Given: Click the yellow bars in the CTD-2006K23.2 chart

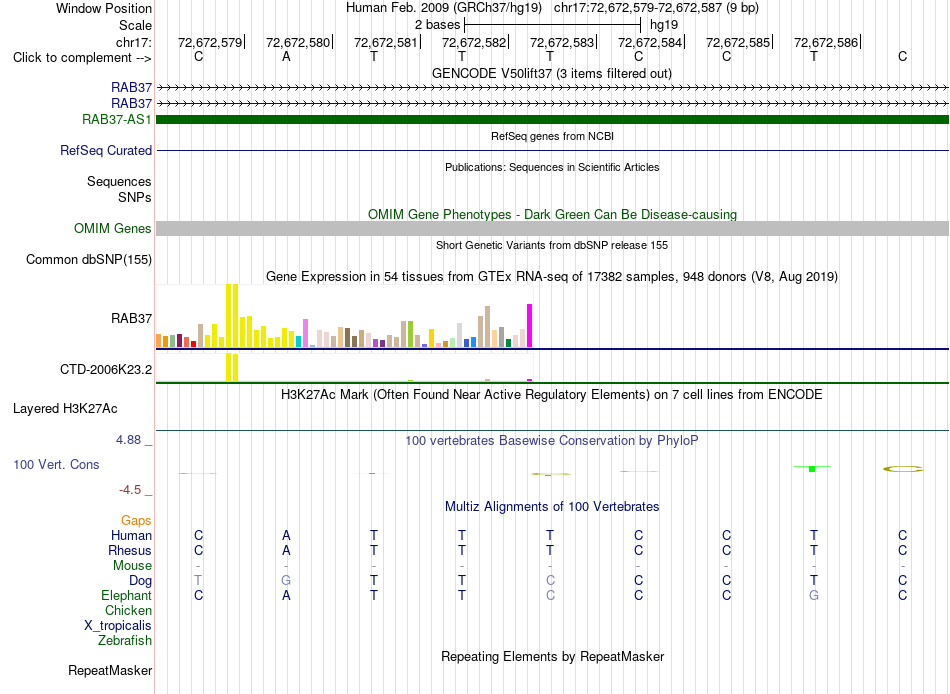Looking at the screenshot, I should tap(232, 367).
